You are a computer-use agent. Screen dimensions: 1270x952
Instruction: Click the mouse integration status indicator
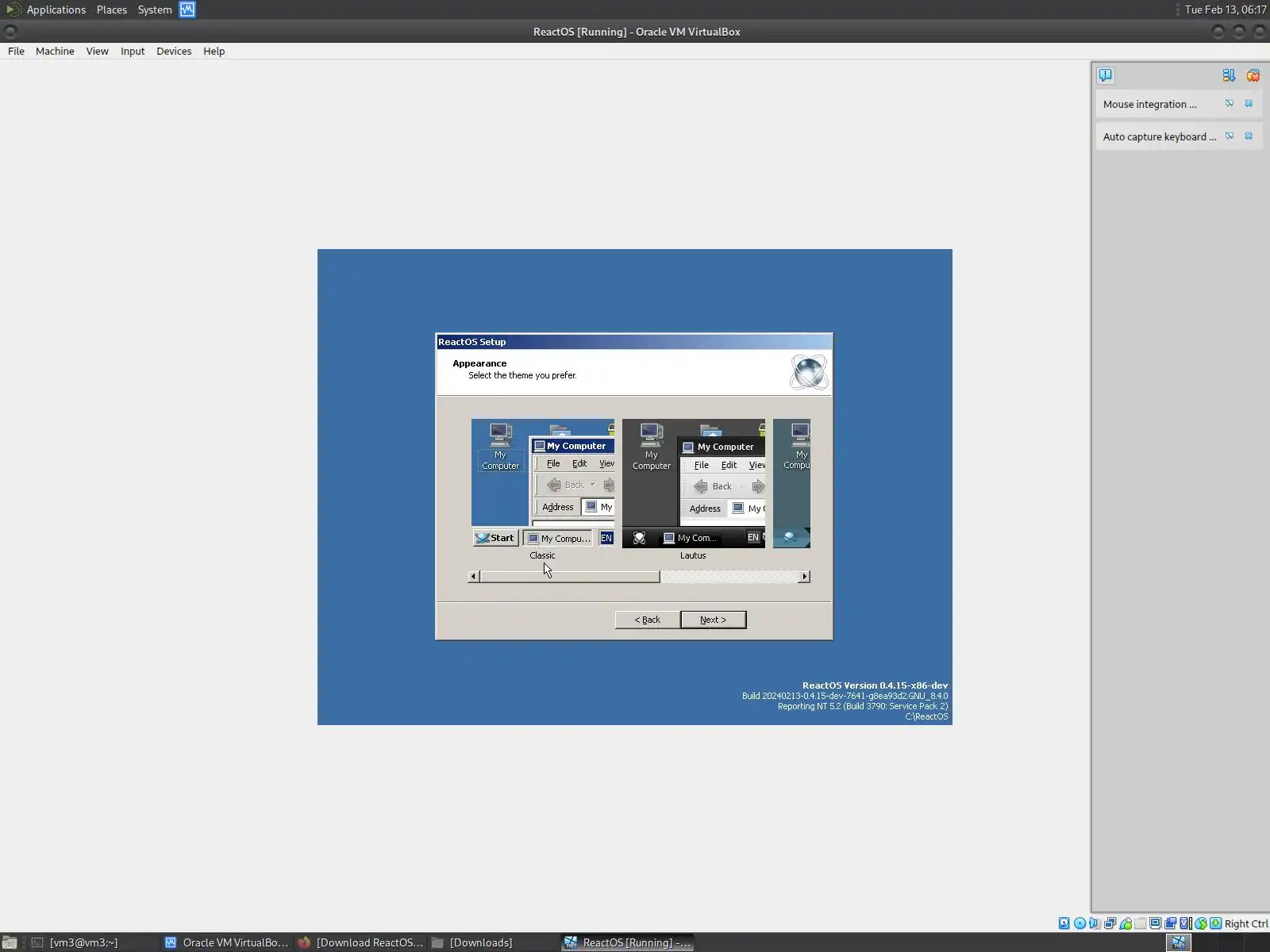pyautogui.click(x=1201, y=923)
